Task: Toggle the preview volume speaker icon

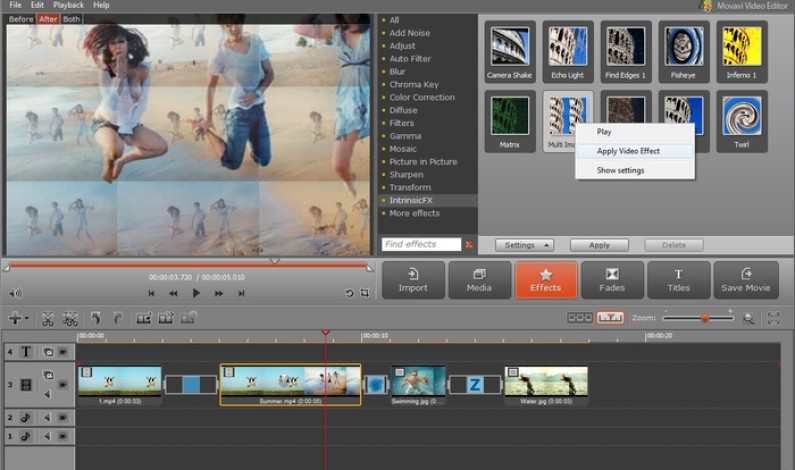Action: [x=15, y=293]
